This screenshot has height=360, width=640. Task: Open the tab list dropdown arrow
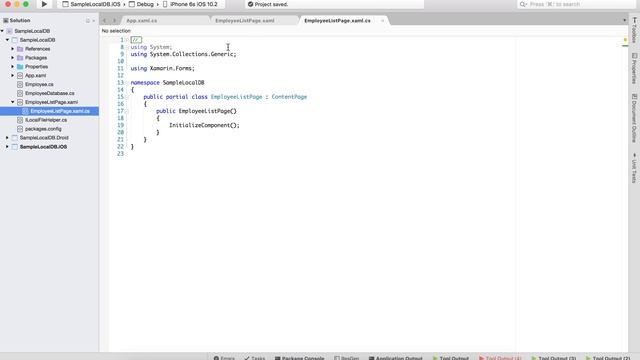pyautogui.click(x=624, y=20)
